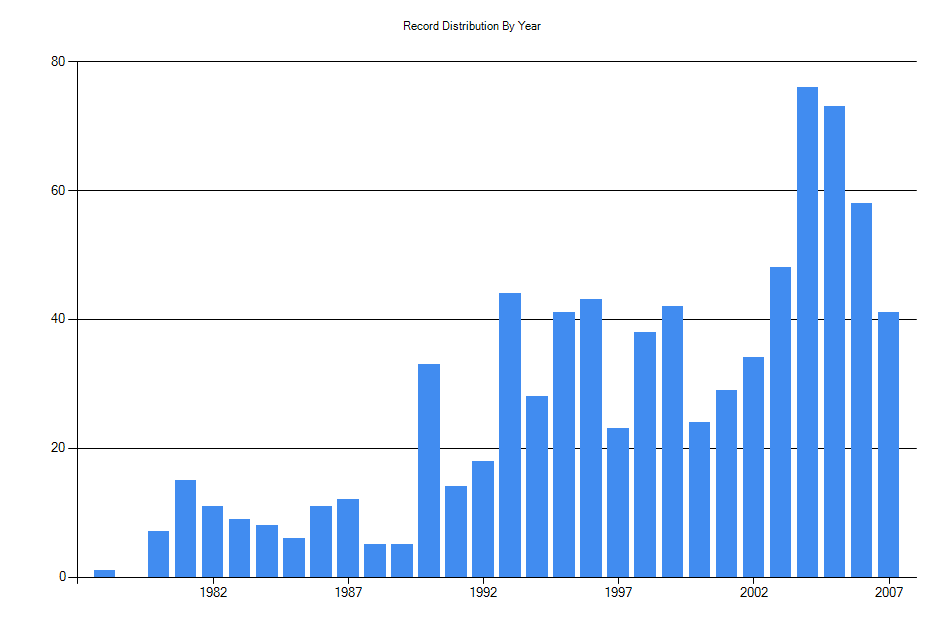The height and width of the screenshot is (630, 945).
Task: Select the 1999 bar reaching about 42
Action: (x=673, y=442)
